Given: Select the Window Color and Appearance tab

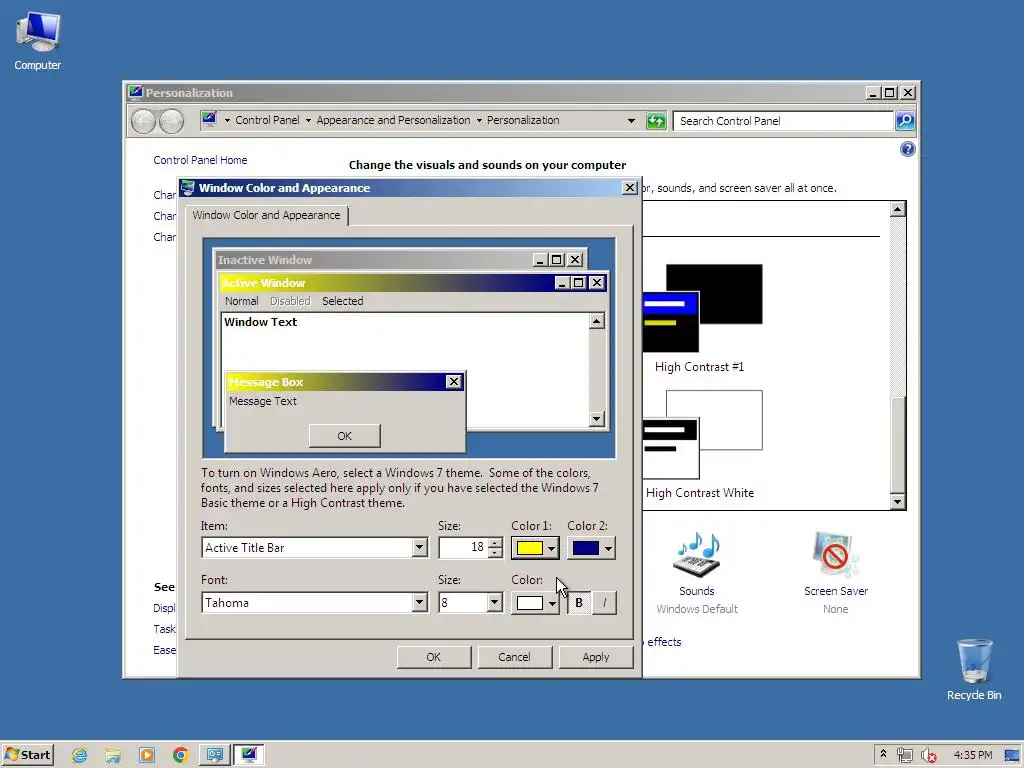Looking at the screenshot, I should pos(266,215).
